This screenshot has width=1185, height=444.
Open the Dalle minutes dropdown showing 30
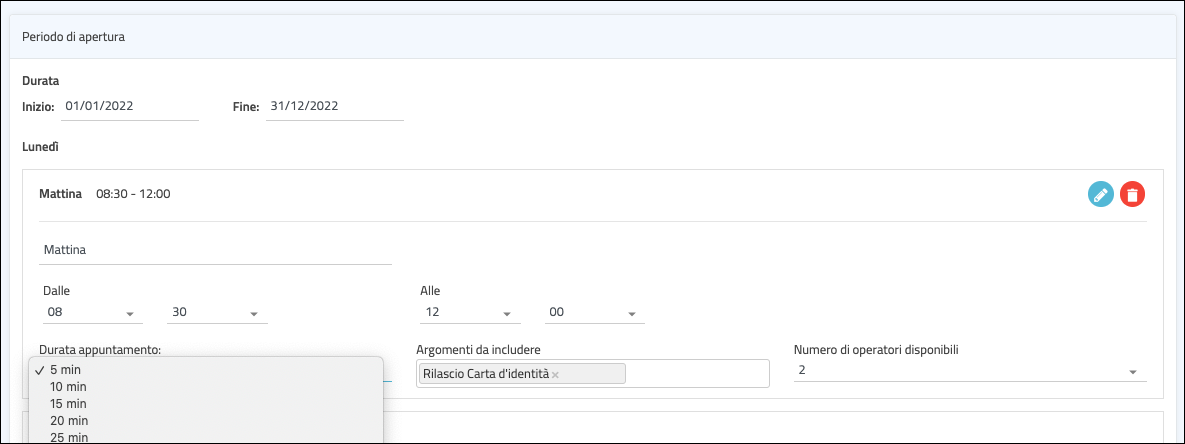217,313
